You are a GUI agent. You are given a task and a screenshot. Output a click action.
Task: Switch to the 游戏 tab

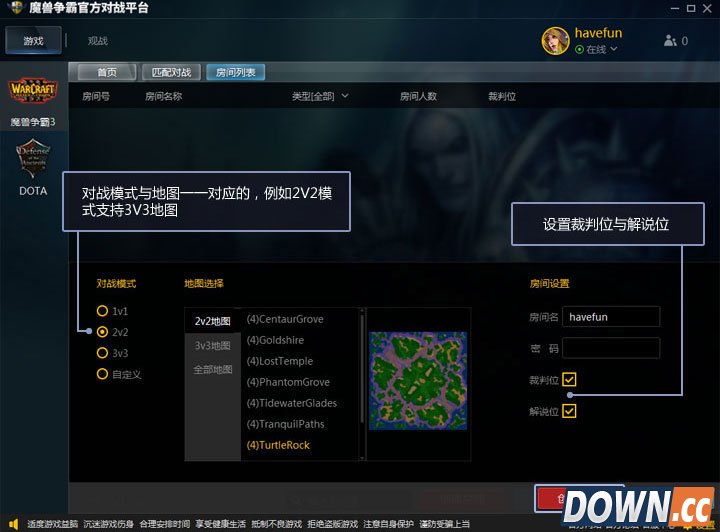pos(34,40)
